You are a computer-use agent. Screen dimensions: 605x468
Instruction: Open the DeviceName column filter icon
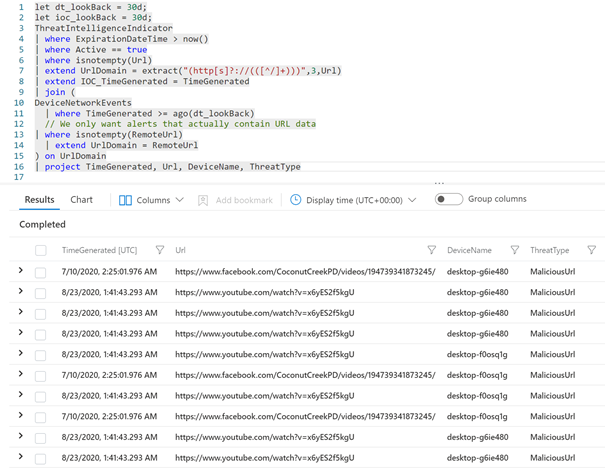pyautogui.click(x=514, y=250)
